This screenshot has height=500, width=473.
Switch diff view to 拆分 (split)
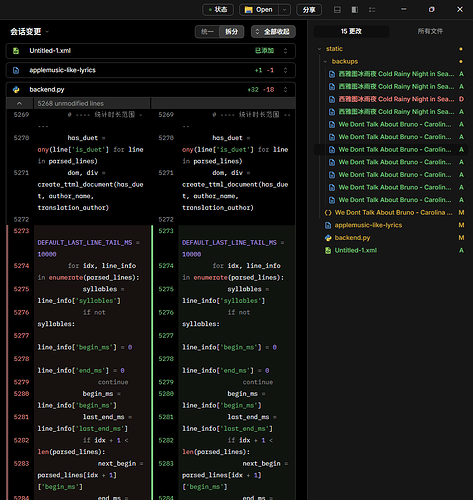[x=232, y=32]
